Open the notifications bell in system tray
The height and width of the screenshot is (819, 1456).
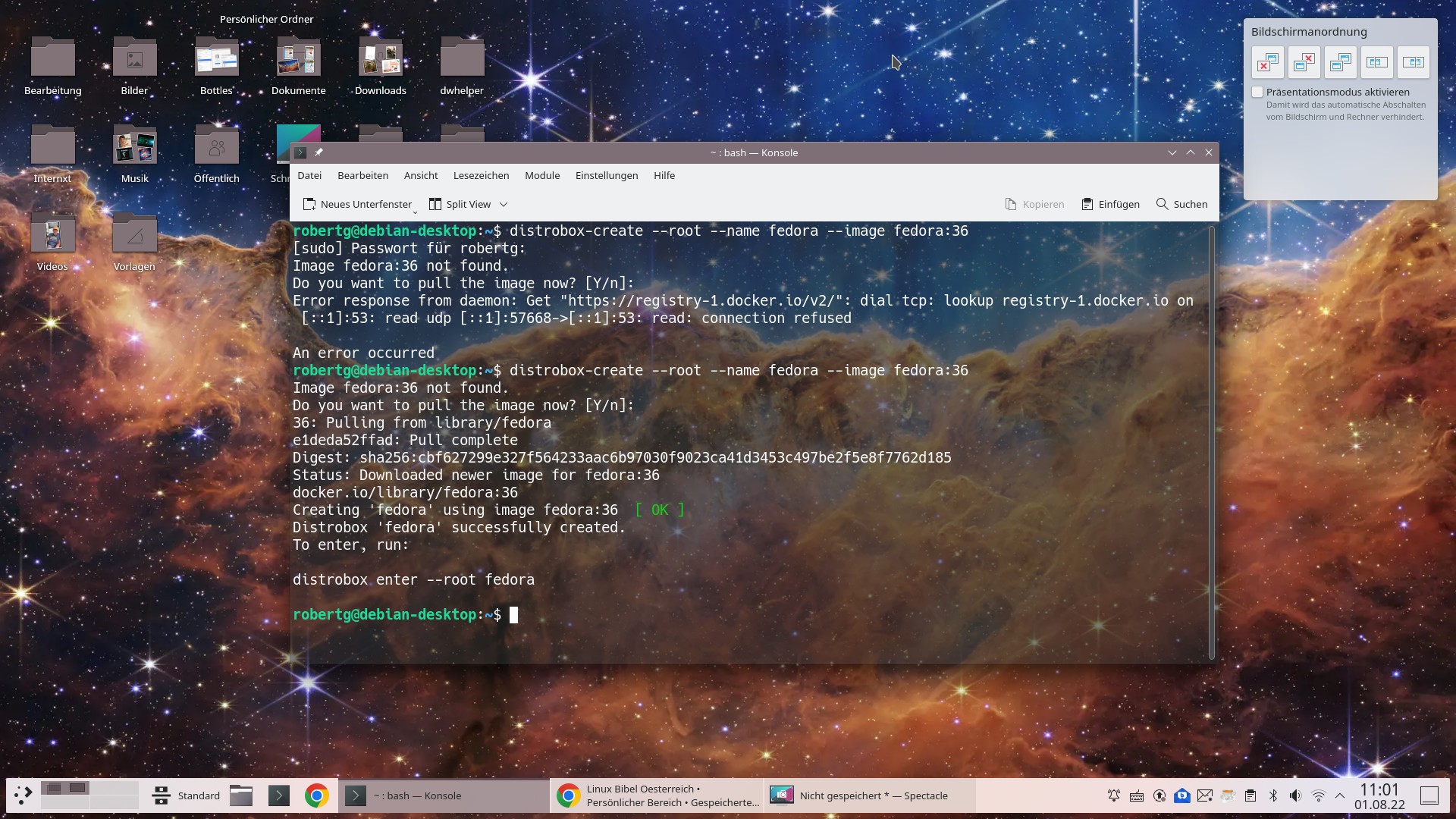1114,795
